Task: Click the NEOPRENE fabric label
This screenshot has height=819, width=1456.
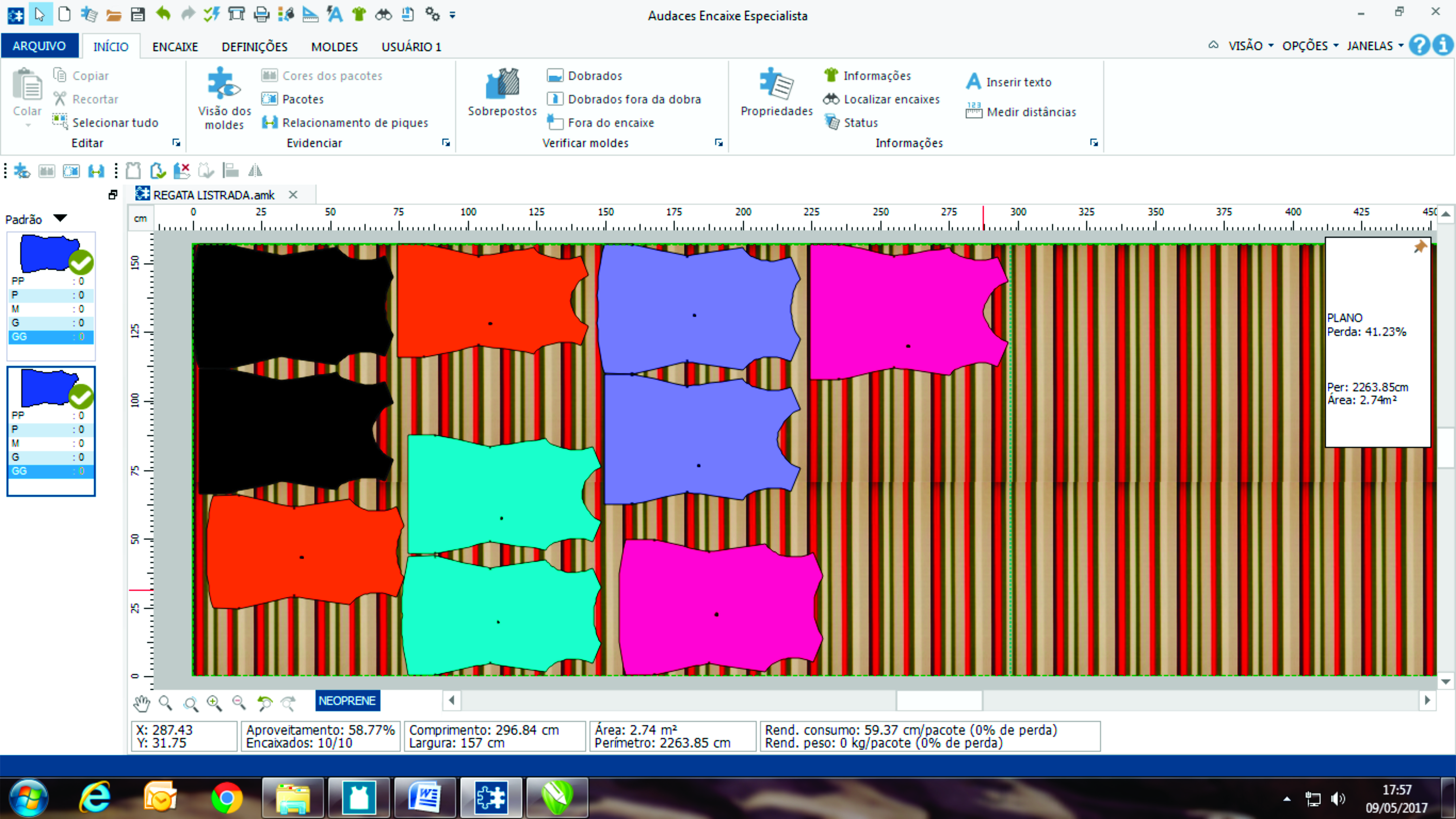Action: tap(347, 700)
